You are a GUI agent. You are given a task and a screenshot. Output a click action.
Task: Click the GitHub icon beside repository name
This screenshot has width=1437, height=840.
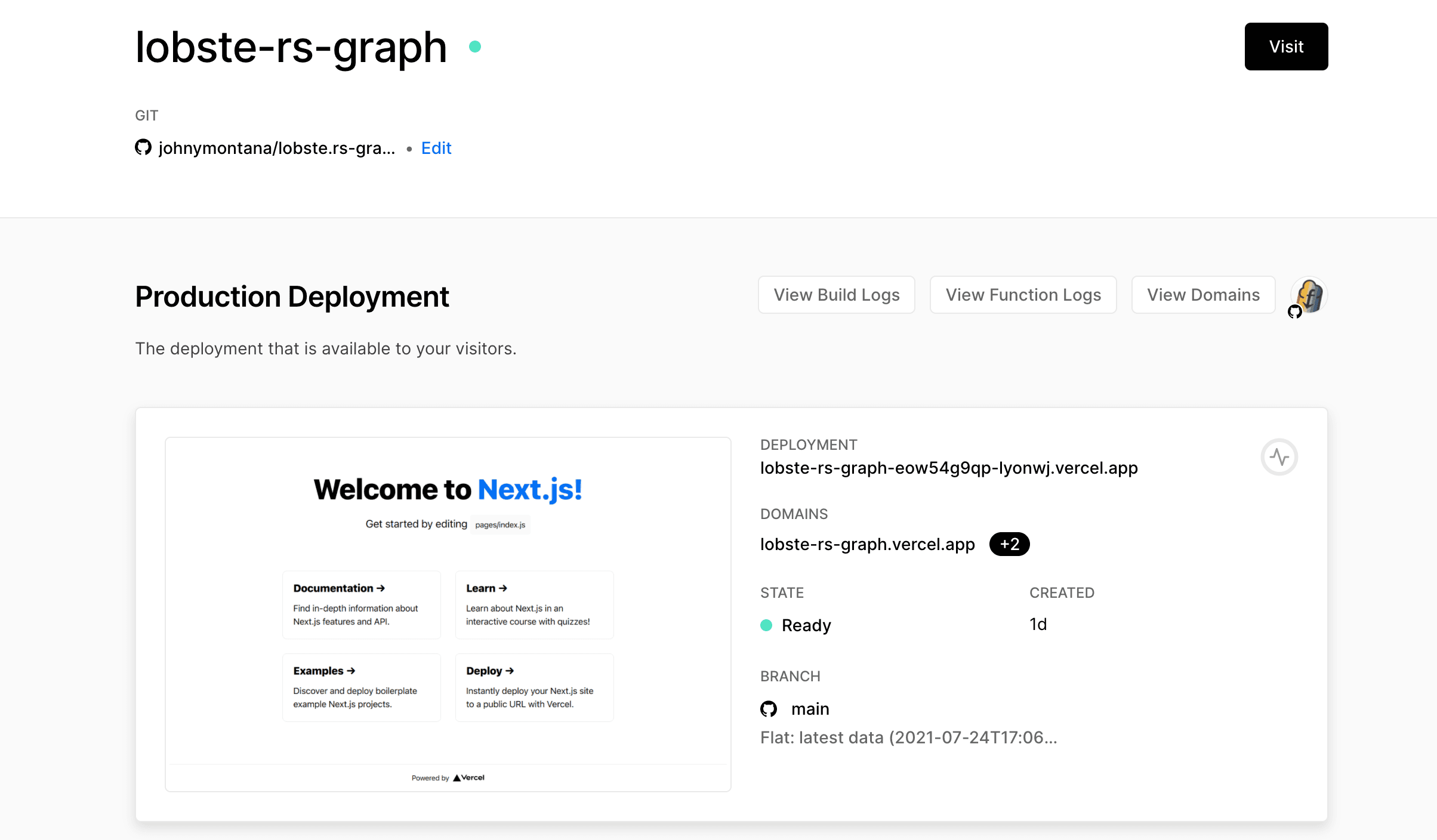(x=143, y=147)
